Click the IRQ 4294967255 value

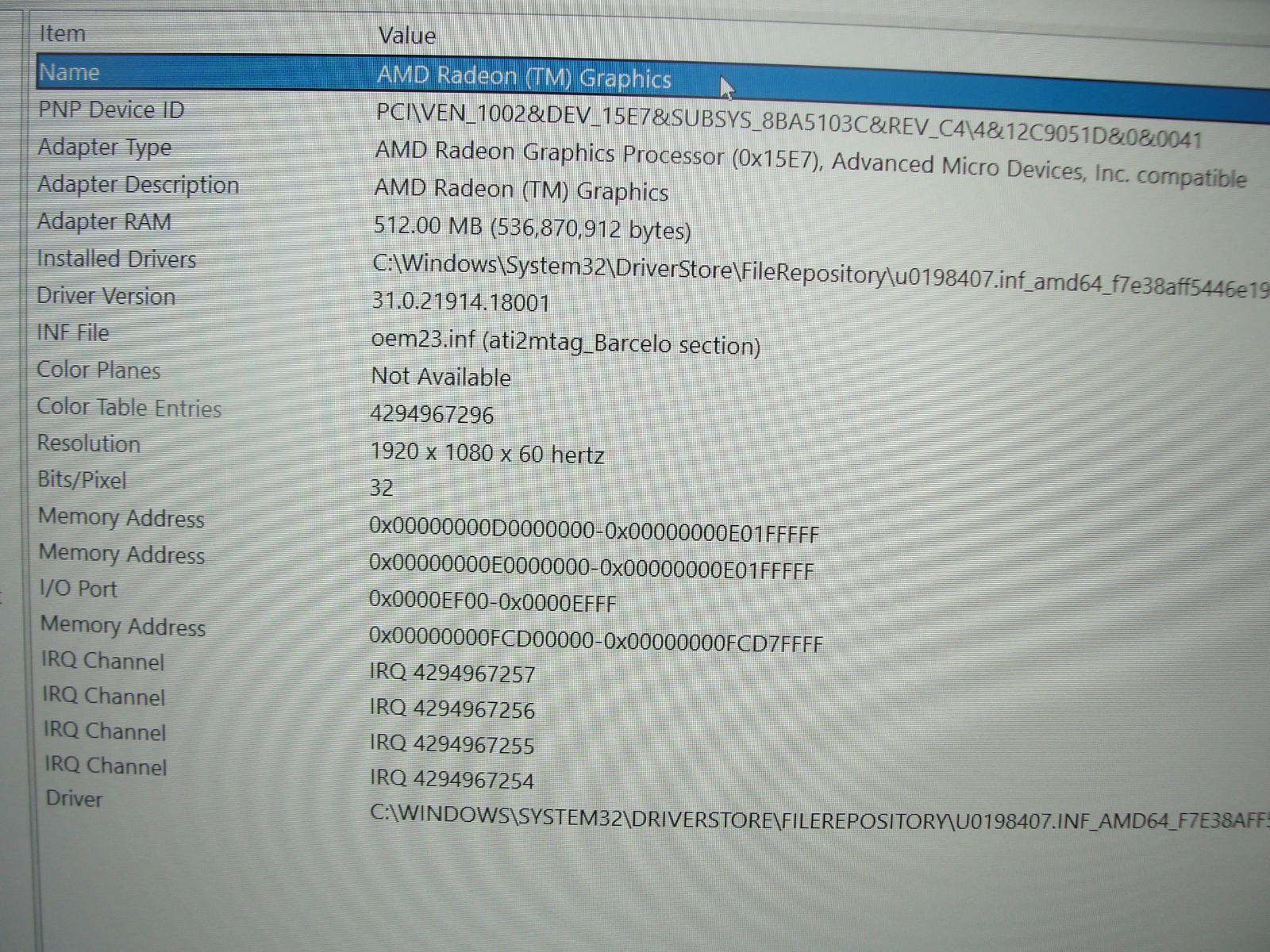[x=452, y=743]
